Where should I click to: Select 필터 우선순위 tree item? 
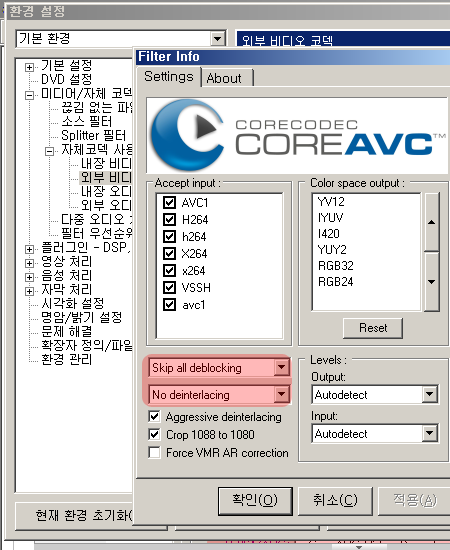[96, 233]
